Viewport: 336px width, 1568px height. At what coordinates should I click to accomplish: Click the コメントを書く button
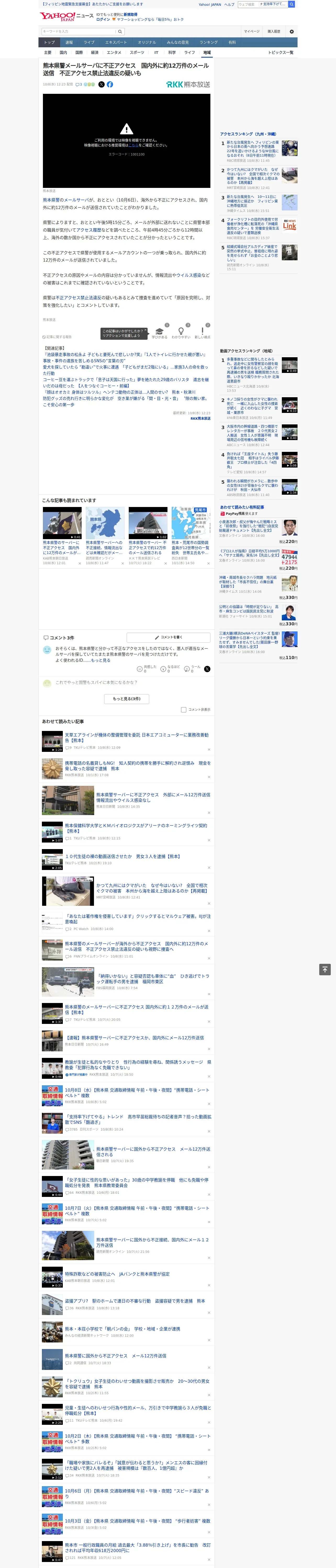[x=168, y=637]
